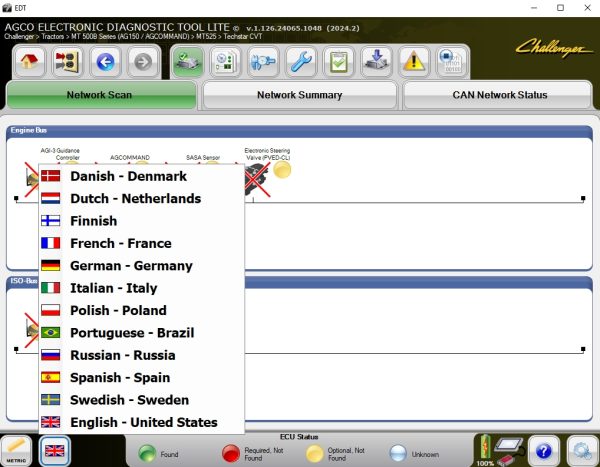
Task: Click the SASA Sensor label
Action: pos(203,157)
